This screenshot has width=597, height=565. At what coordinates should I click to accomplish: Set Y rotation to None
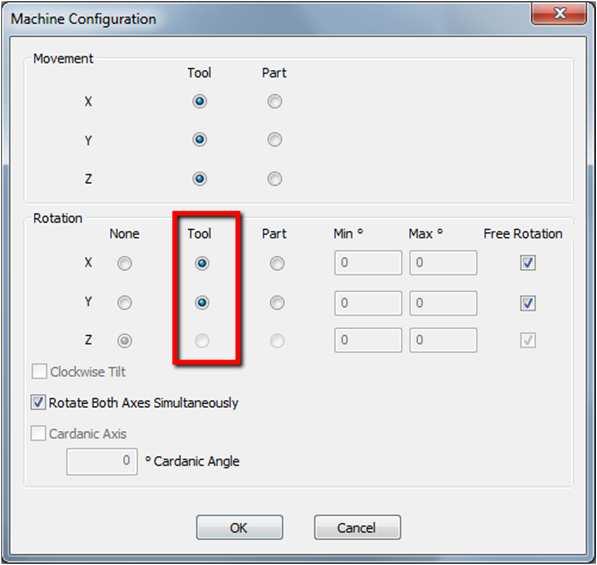click(125, 303)
